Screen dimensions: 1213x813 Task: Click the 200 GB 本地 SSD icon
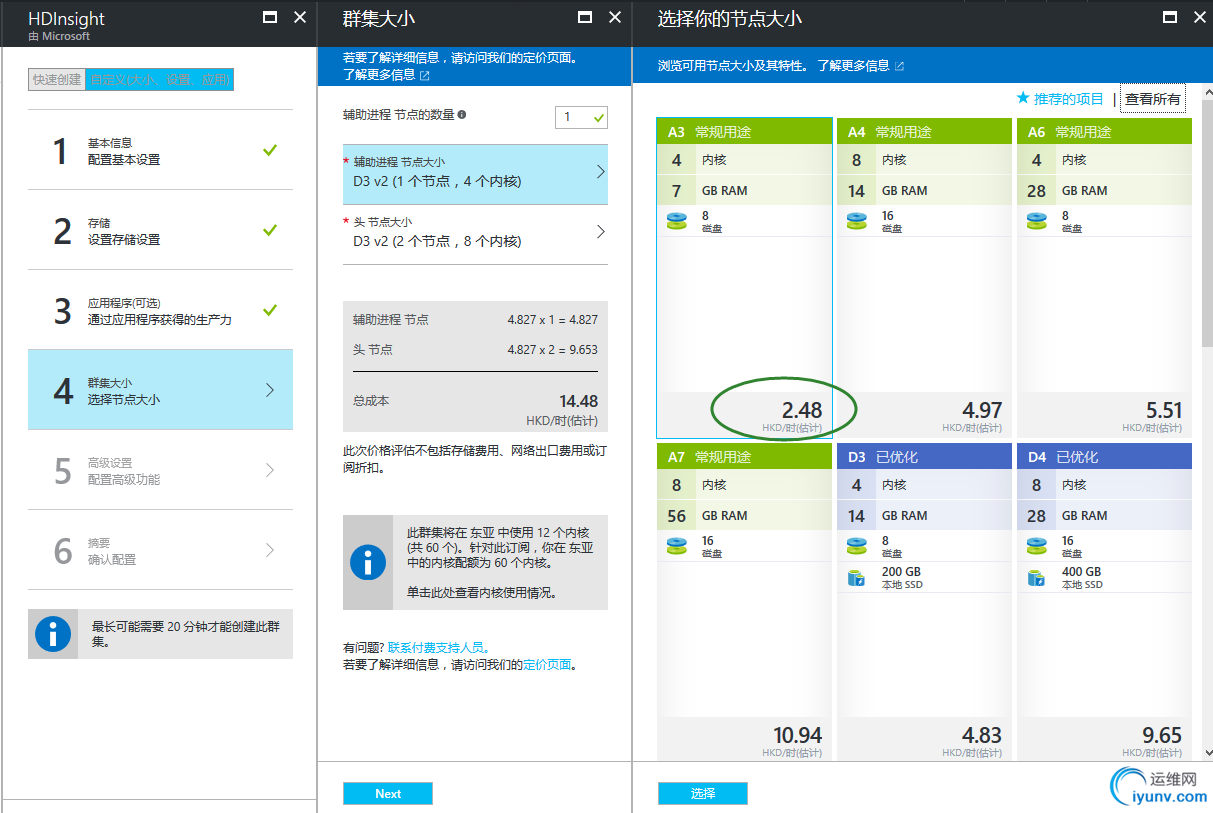857,577
